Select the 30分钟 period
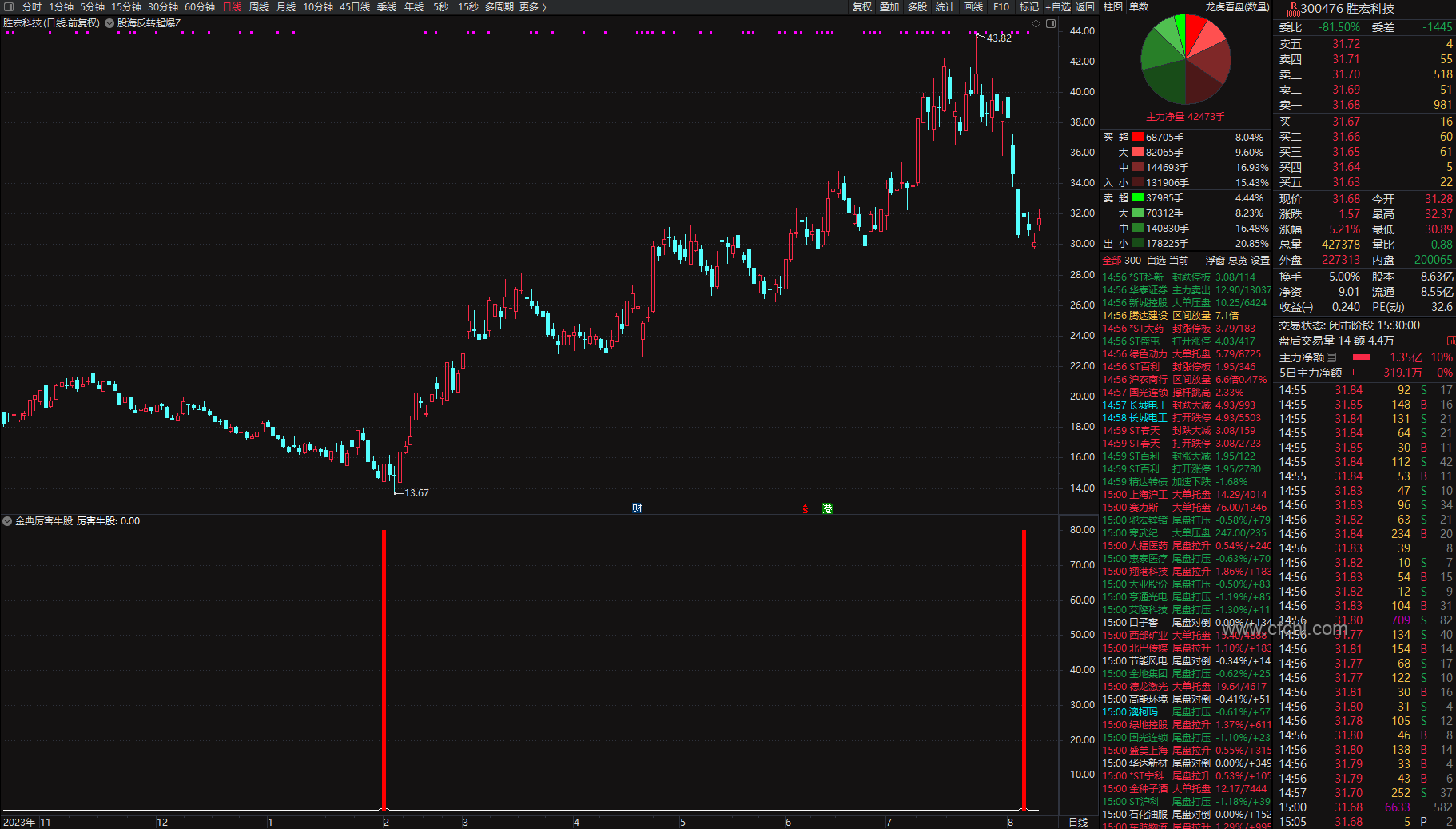 [163, 6]
